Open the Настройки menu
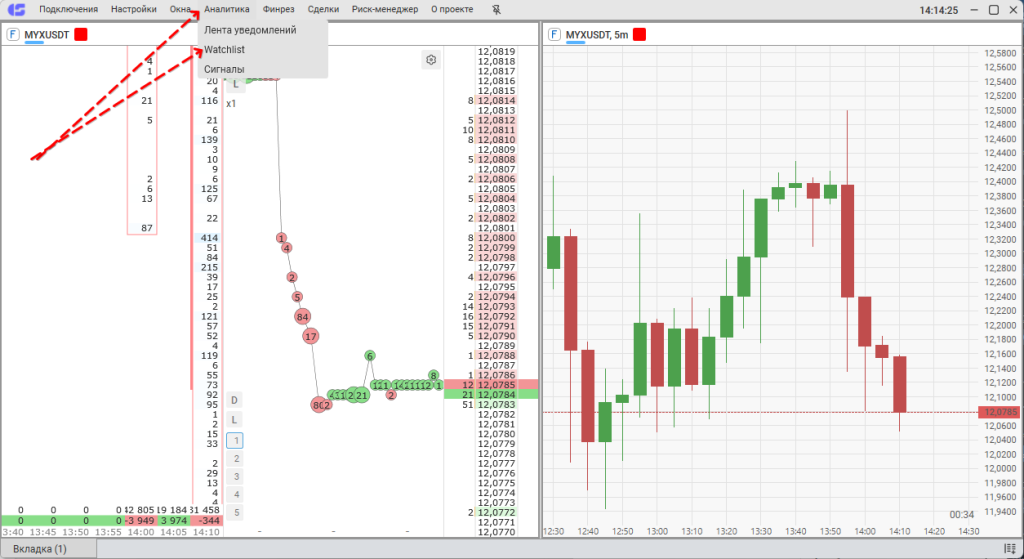The height and width of the screenshot is (559, 1024). click(134, 9)
